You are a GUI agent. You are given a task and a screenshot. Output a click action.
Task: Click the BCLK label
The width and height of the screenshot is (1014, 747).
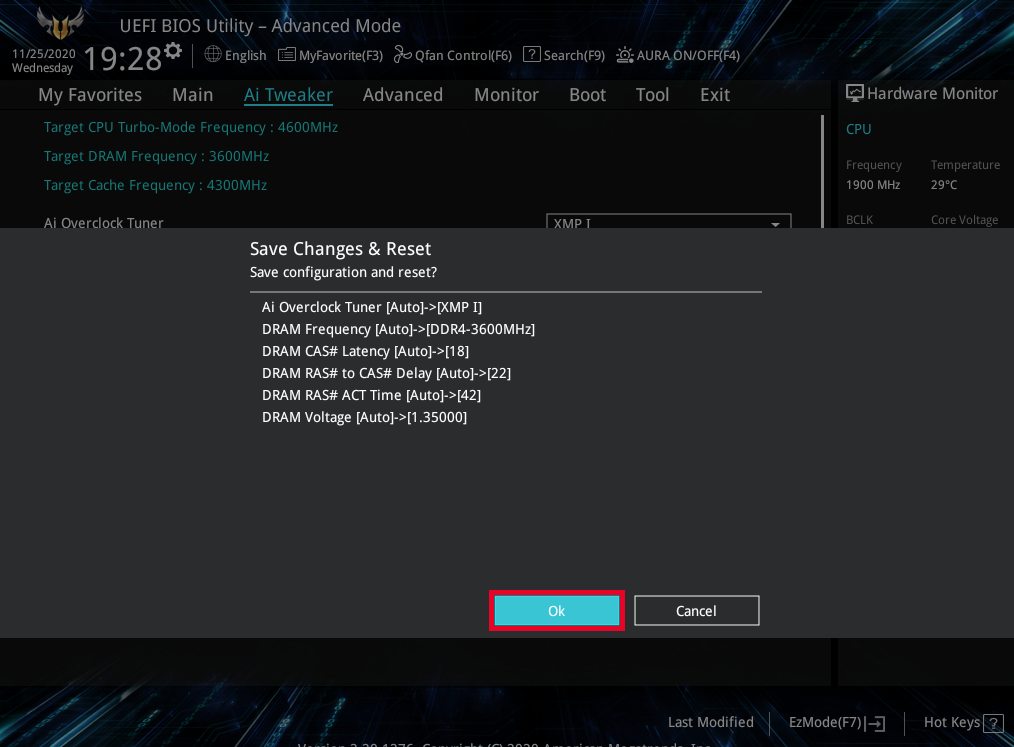click(x=859, y=220)
